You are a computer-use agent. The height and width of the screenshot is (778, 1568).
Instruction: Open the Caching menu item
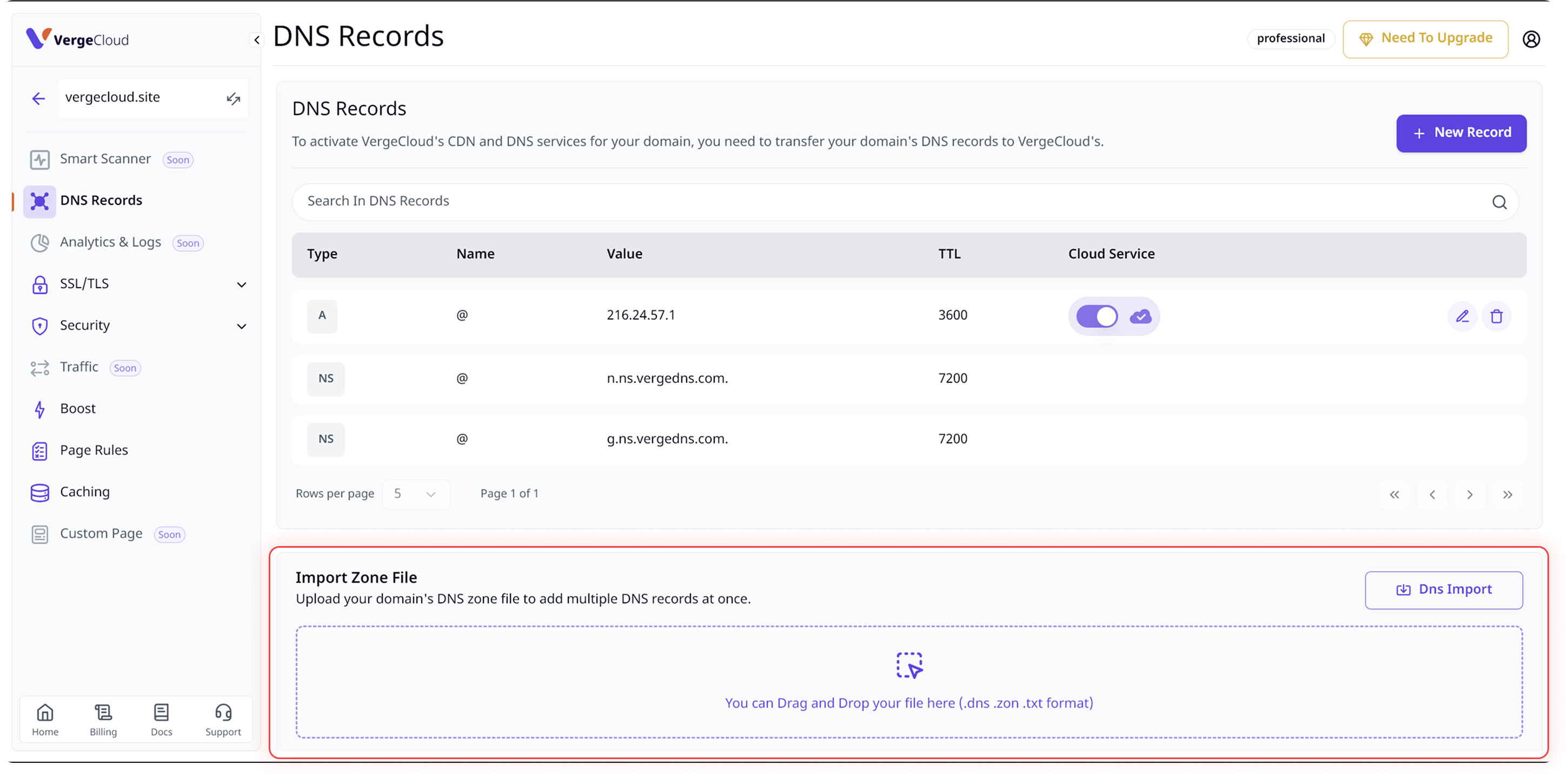(84, 492)
